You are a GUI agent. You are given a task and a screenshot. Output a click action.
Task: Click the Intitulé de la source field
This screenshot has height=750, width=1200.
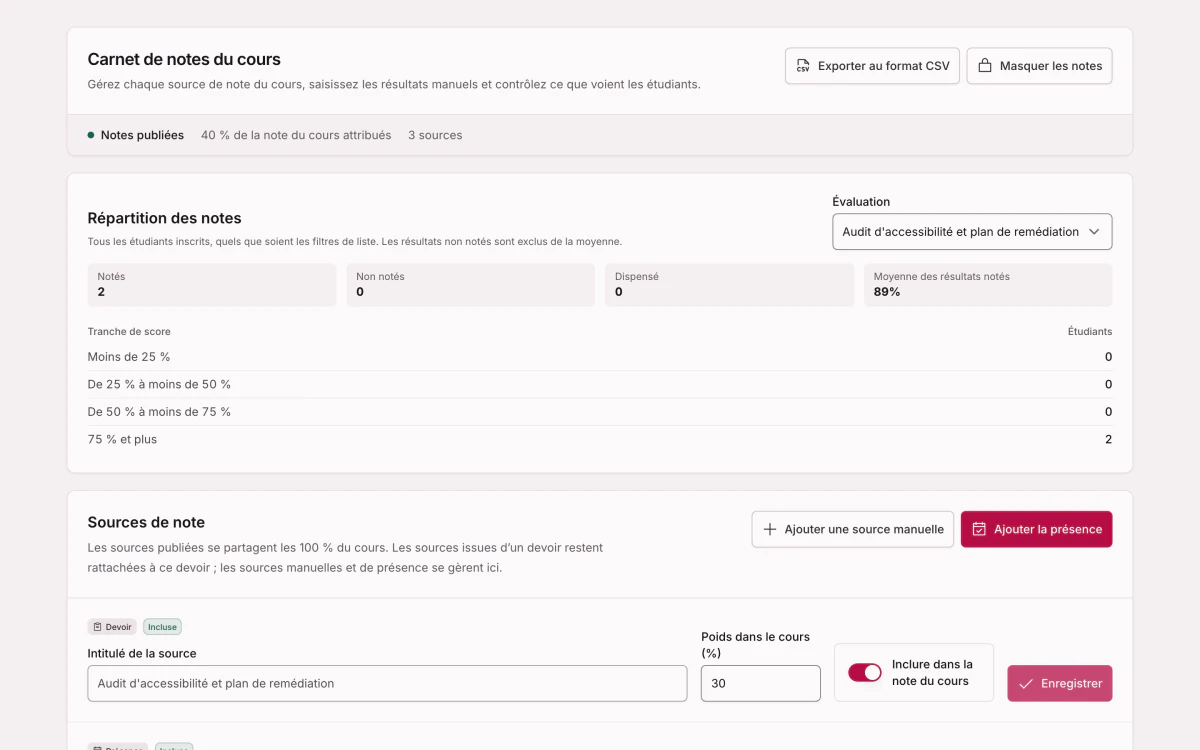[x=387, y=684]
